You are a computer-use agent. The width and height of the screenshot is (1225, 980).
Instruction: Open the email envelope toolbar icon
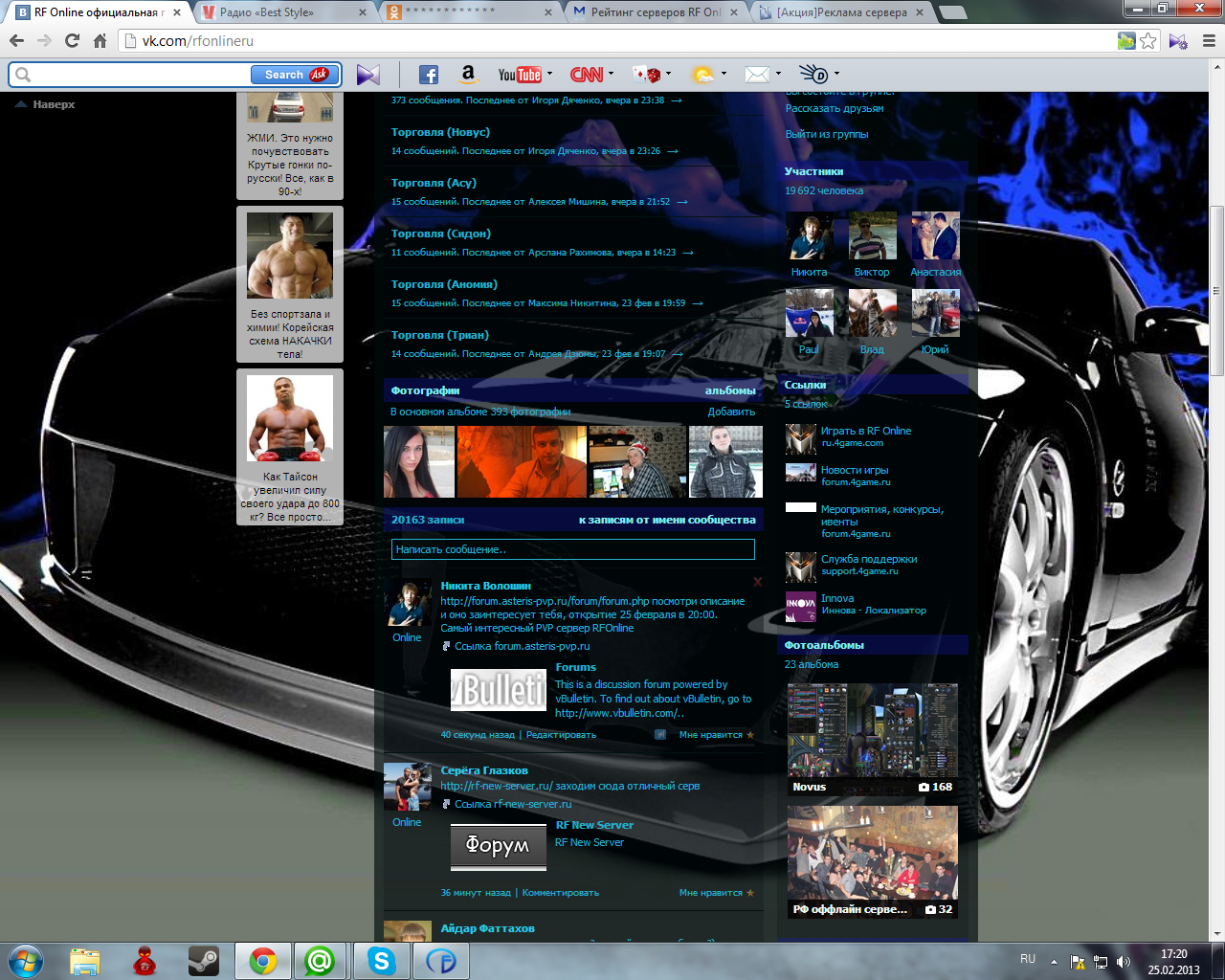click(757, 75)
